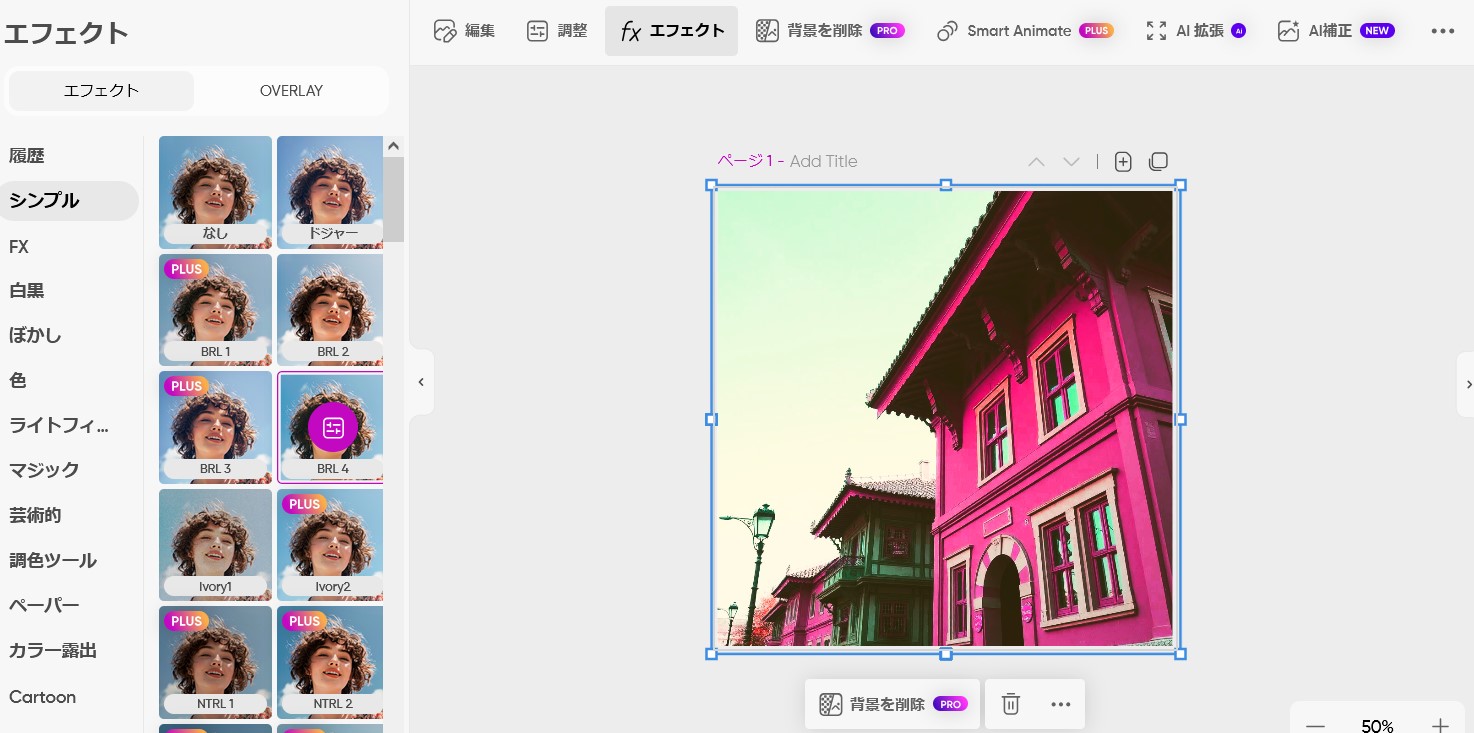Click the pink building canvas image
Screen dimensions: 1474x733
(945, 419)
